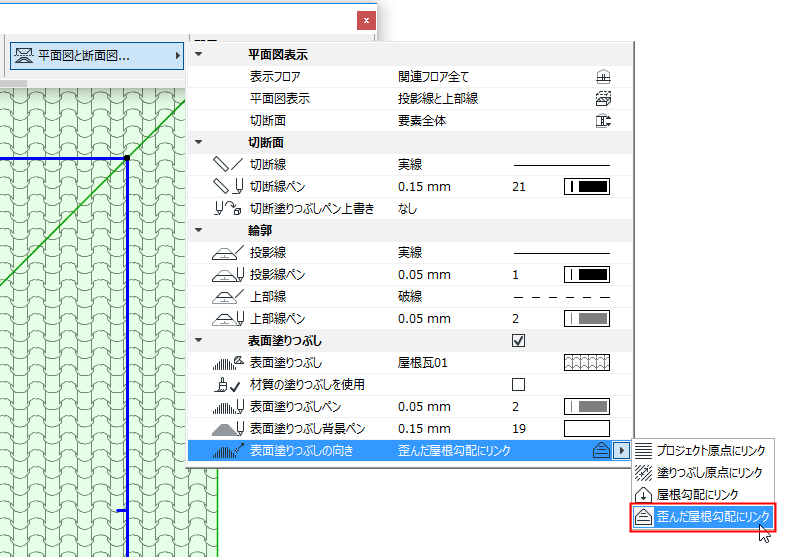789x557 pixels.
Task: Click the 投影線 outline icon
Action: (x=227, y=253)
